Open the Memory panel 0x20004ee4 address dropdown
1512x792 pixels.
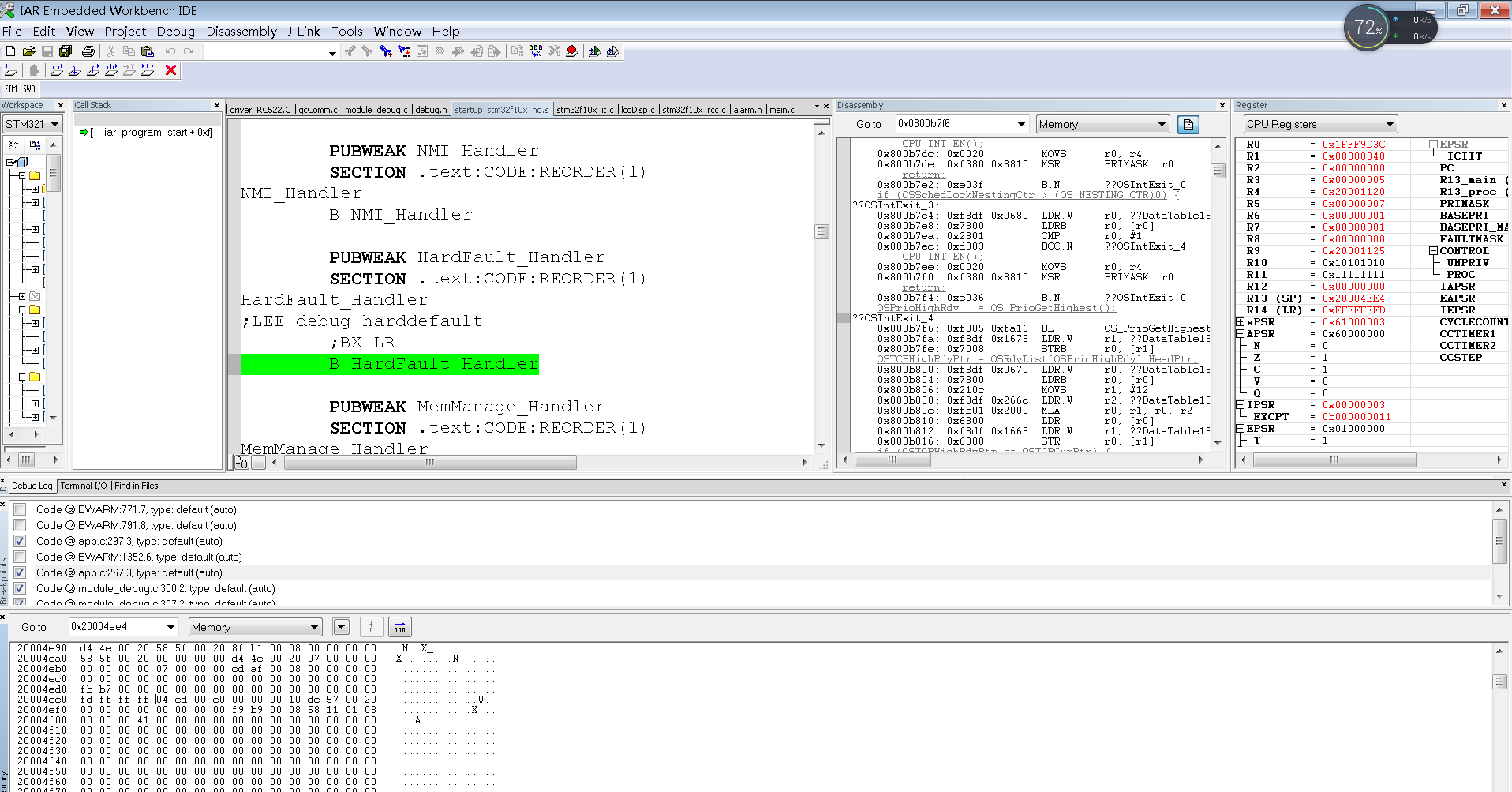pyautogui.click(x=170, y=627)
